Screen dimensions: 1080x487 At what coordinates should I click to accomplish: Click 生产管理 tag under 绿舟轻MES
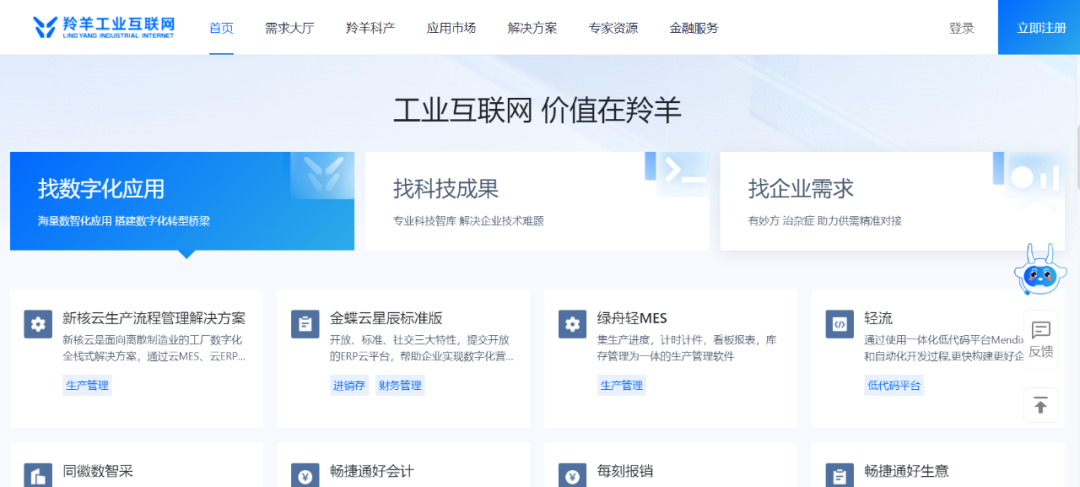click(x=621, y=386)
